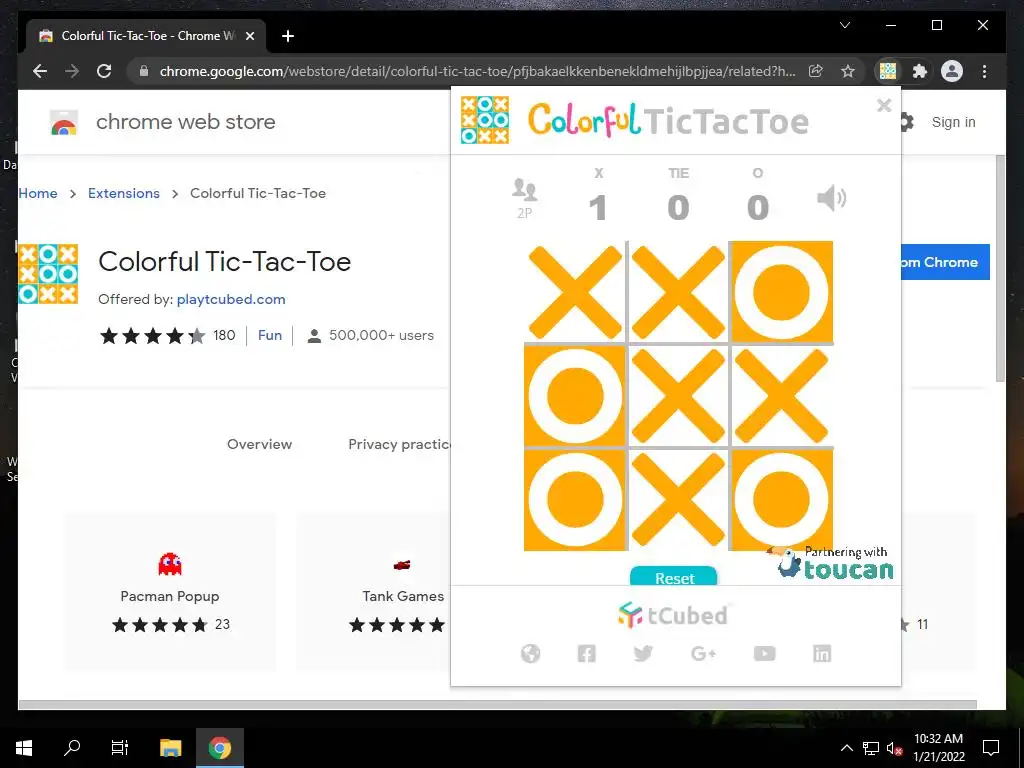The image size is (1024, 768).
Task: Click the center X board cell
Action: point(679,396)
